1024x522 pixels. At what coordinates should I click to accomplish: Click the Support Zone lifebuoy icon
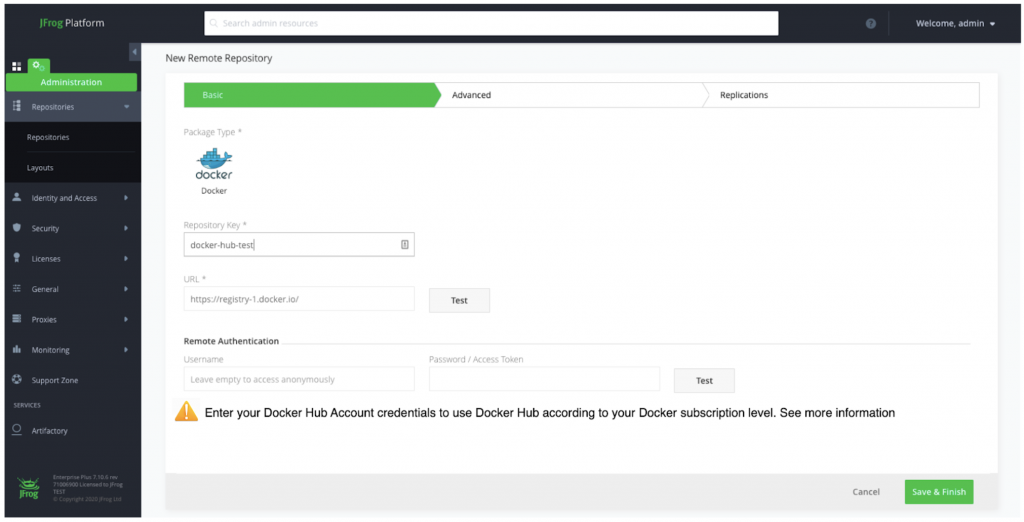coord(17,380)
